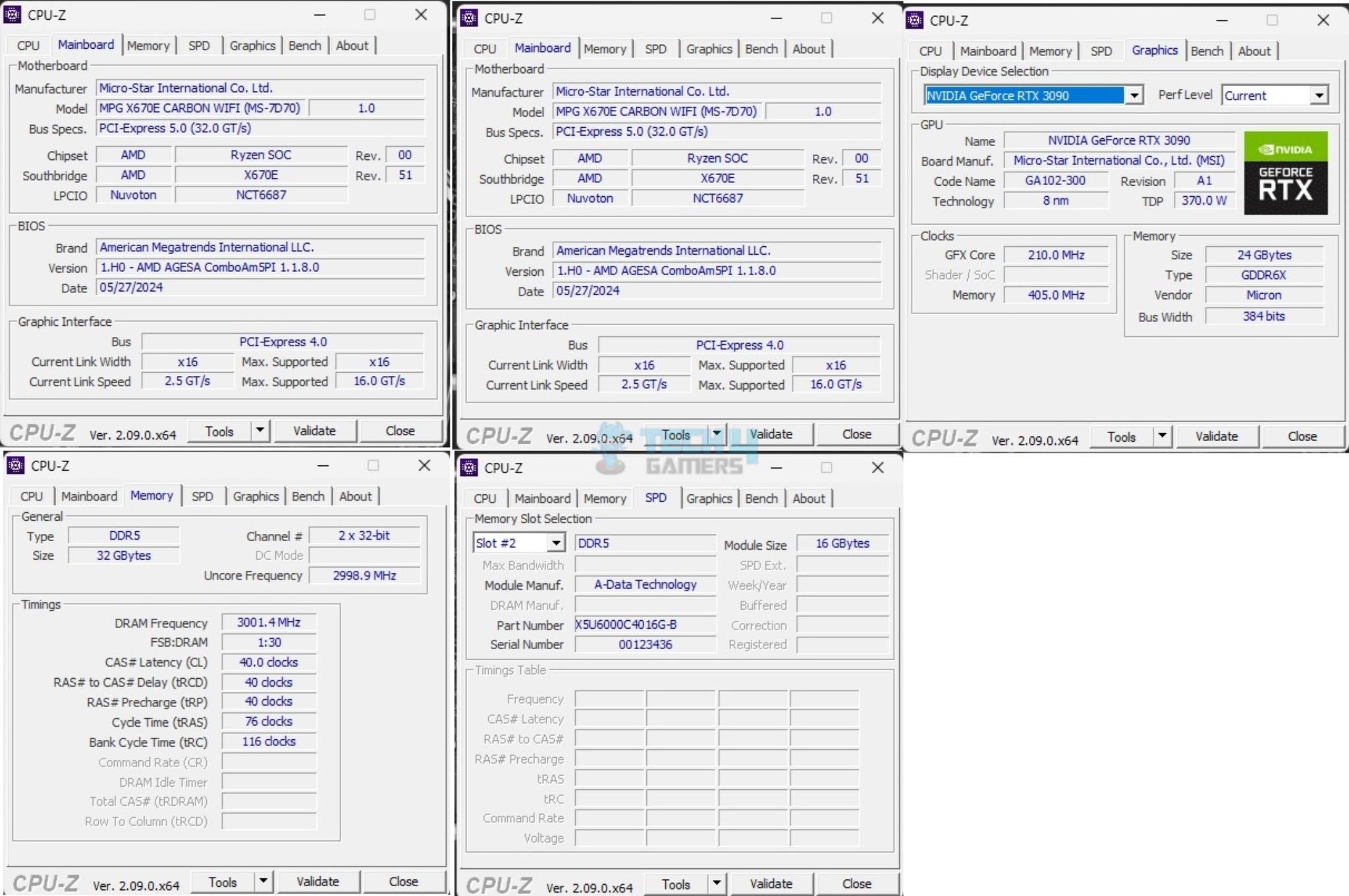The width and height of the screenshot is (1349, 896).
Task: Select the TDP value 370.0 W
Action: (x=1204, y=200)
